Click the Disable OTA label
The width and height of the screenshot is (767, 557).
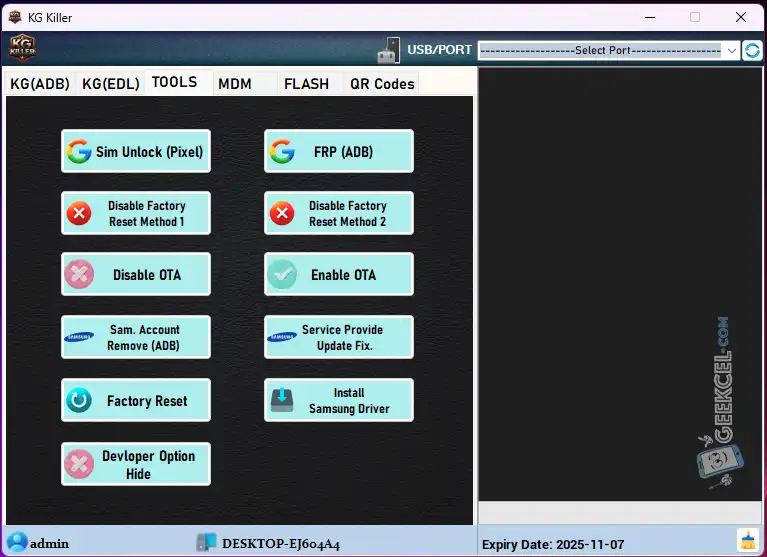(147, 275)
